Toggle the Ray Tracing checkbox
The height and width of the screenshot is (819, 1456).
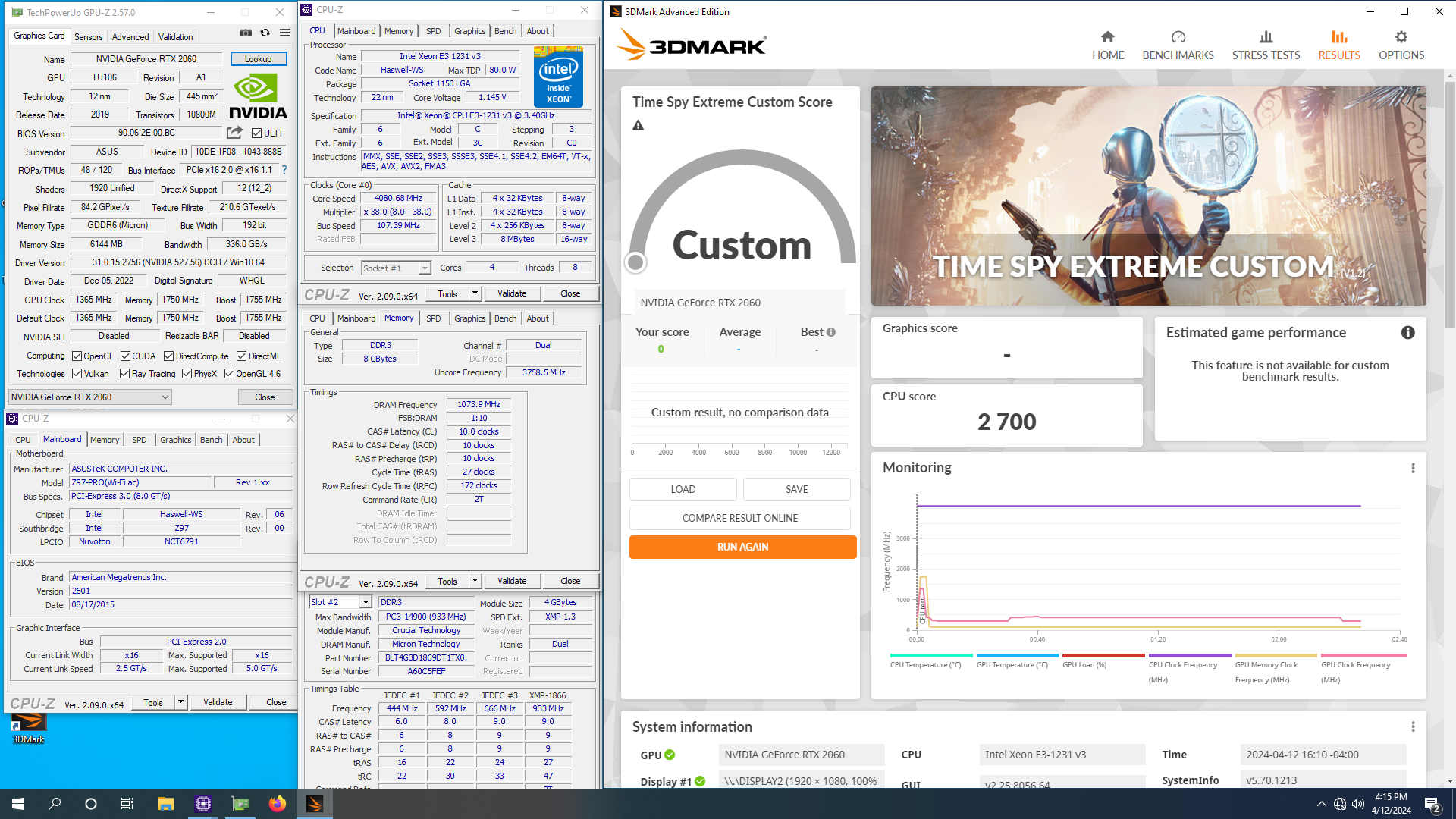125,374
